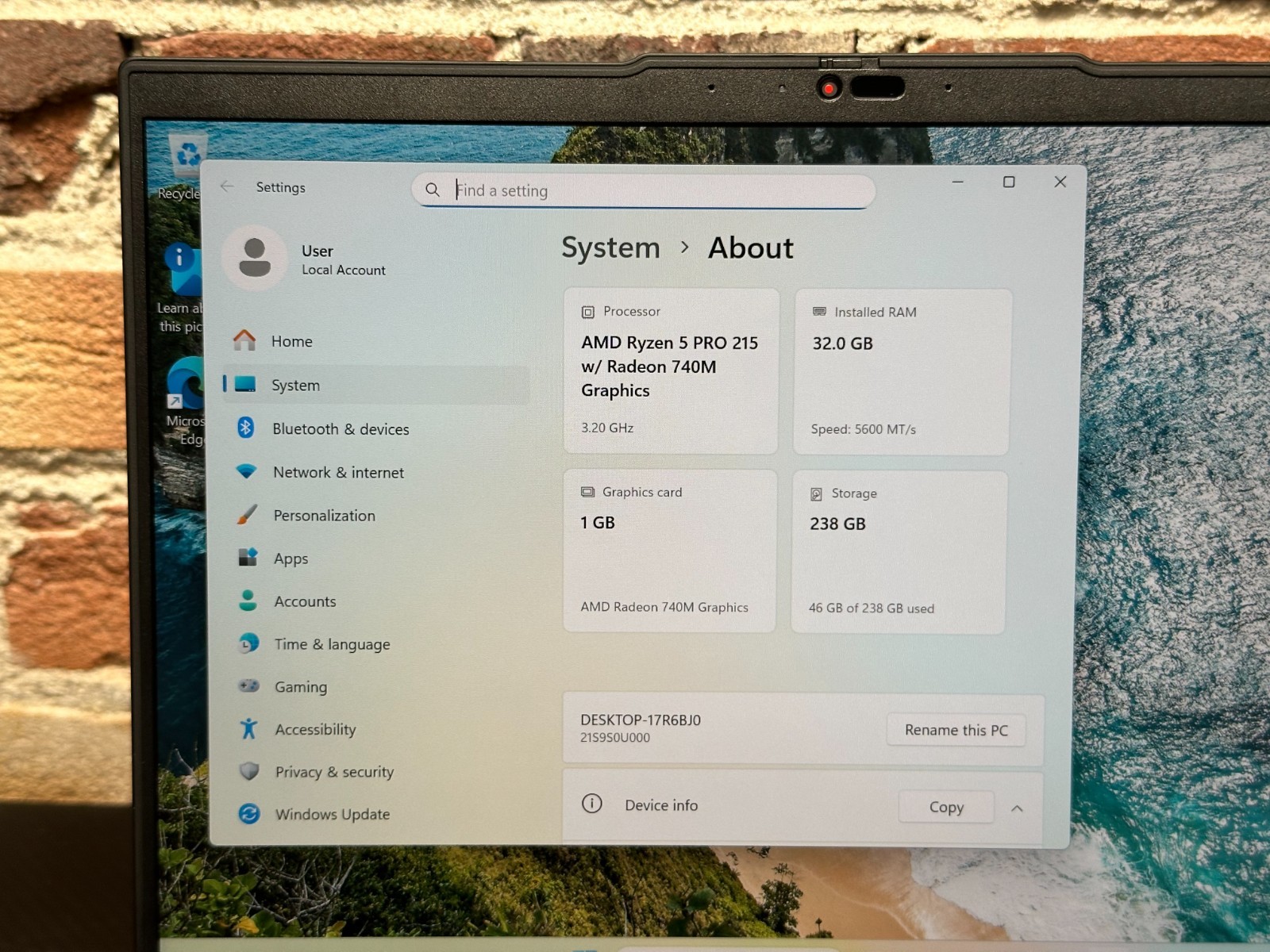Click the System monitor icon
This screenshot has height=952, width=1270.
click(x=245, y=384)
